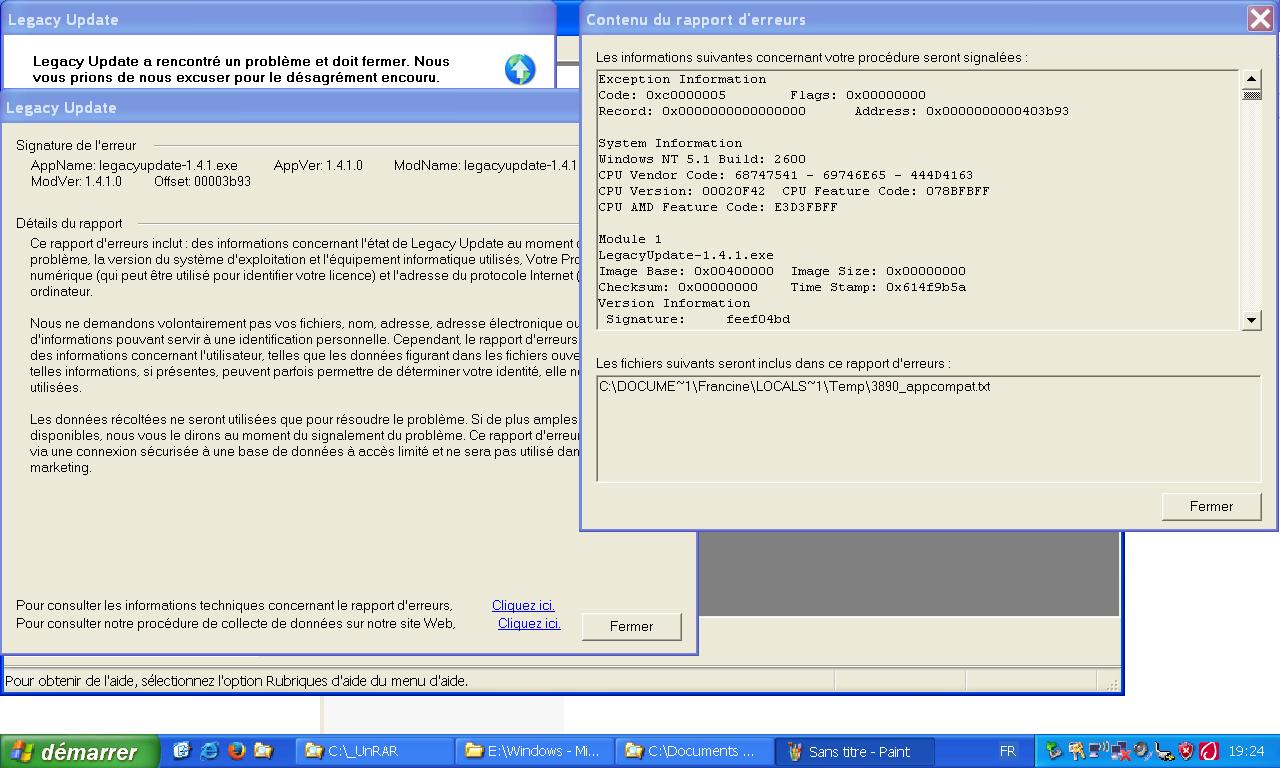Click 'ModVer: 1.4.1.0' text
The image size is (1280, 768).
pyautogui.click(x=76, y=181)
